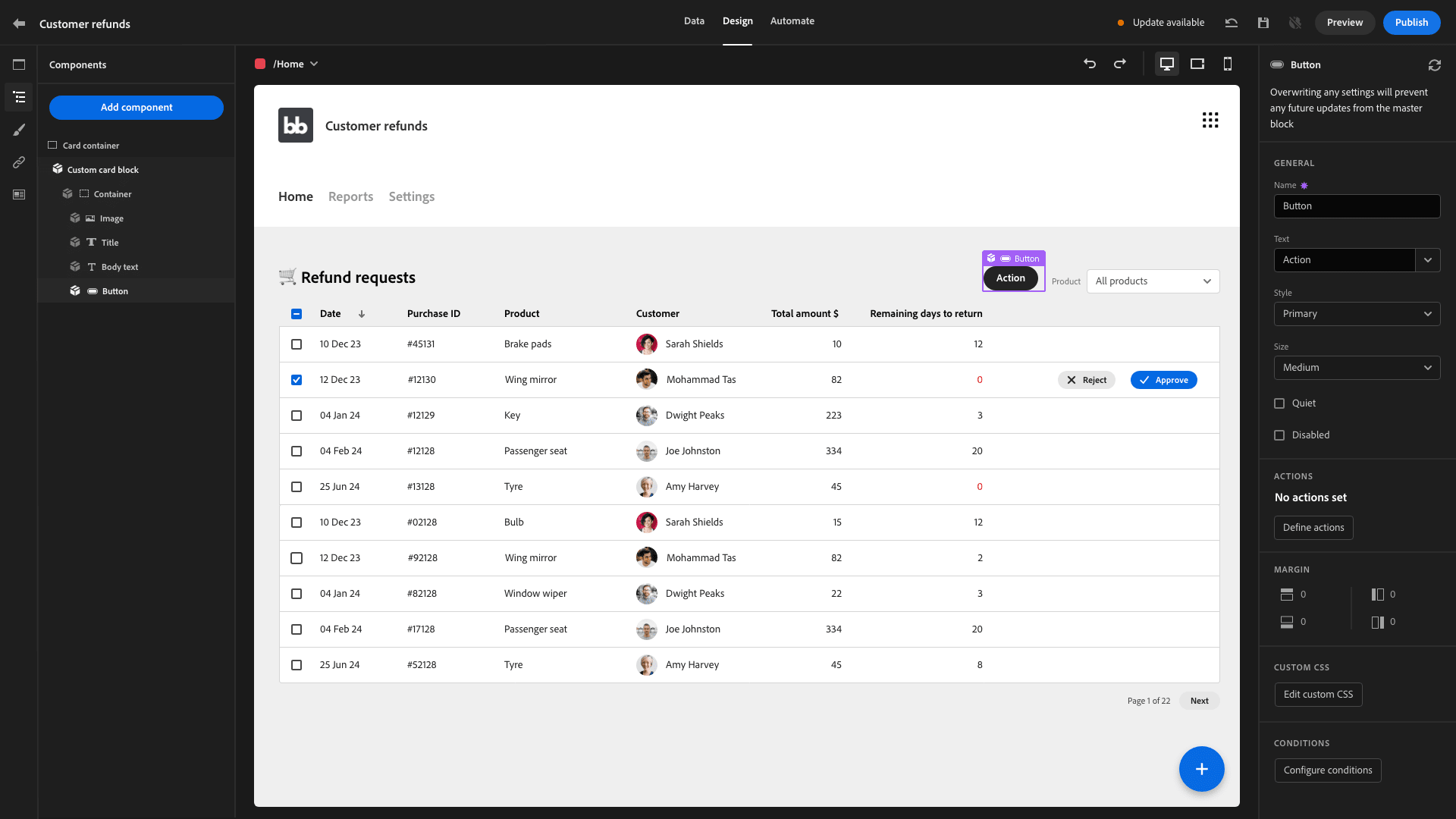Expand the Style dropdown showing Primary
Viewport: 1456px width, 819px height.
tap(1356, 314)
